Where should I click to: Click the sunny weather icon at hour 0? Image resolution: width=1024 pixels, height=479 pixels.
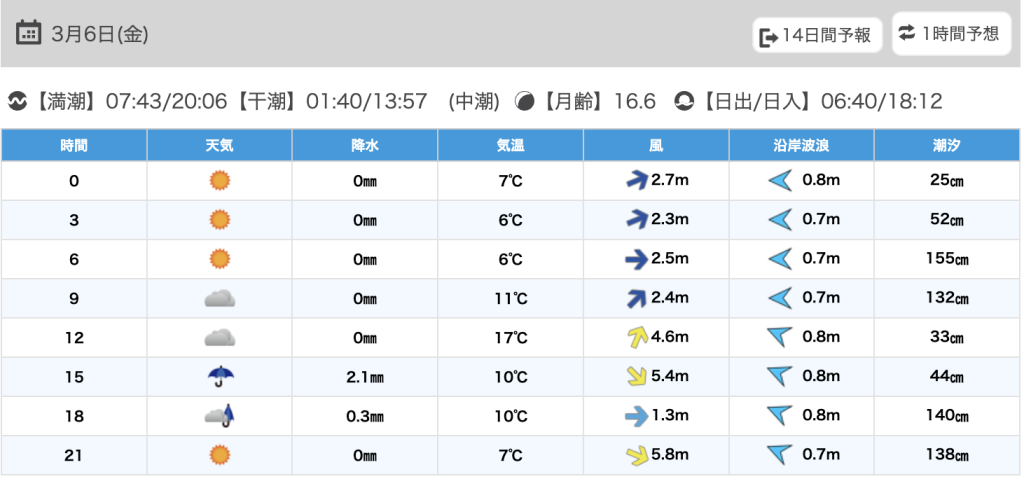[x=219, y=181]
